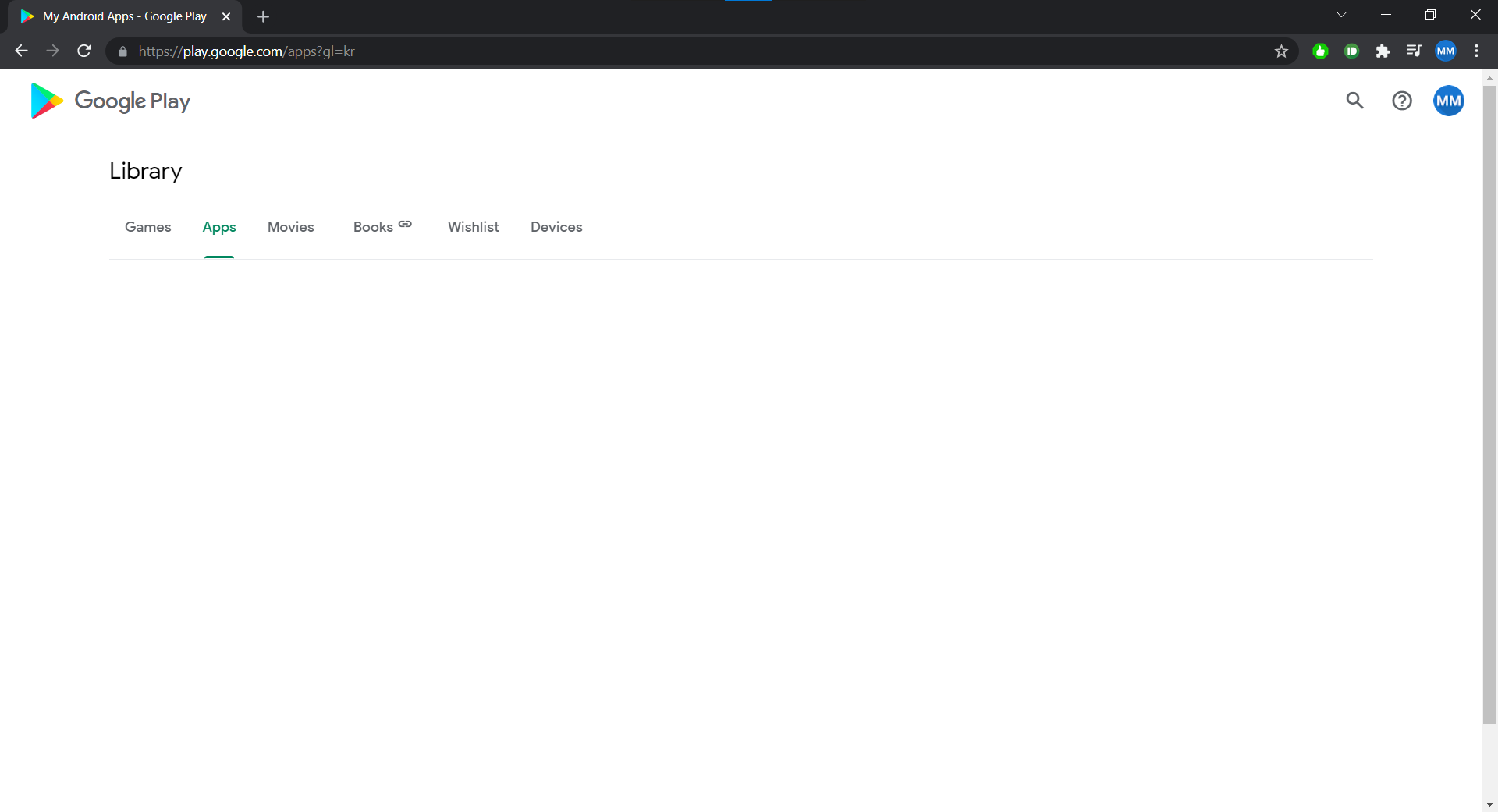The height and width of the screenshot is (812, 1498).
Task: Open the tab search chevron dropdown
Action: (1342, 15)
